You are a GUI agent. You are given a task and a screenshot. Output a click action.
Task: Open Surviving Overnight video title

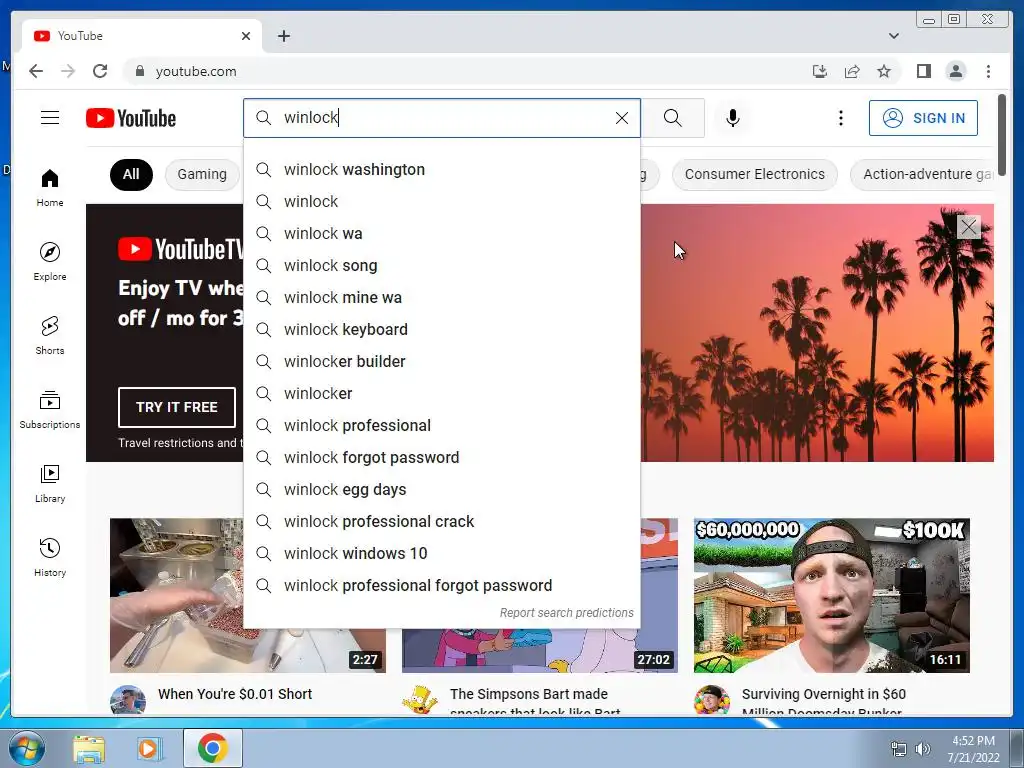(824, 701)
